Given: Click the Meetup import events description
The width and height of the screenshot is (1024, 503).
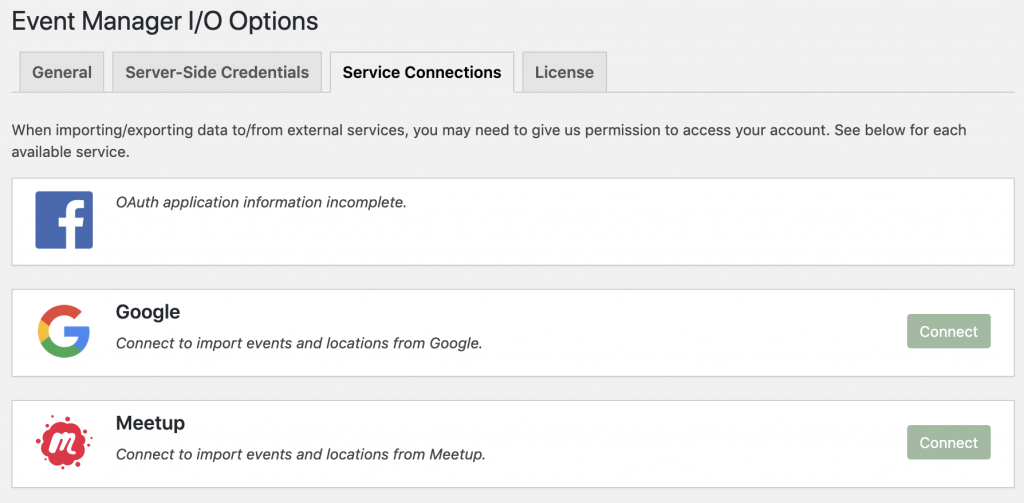Looking at the screenshot, I should pos(300,453).
